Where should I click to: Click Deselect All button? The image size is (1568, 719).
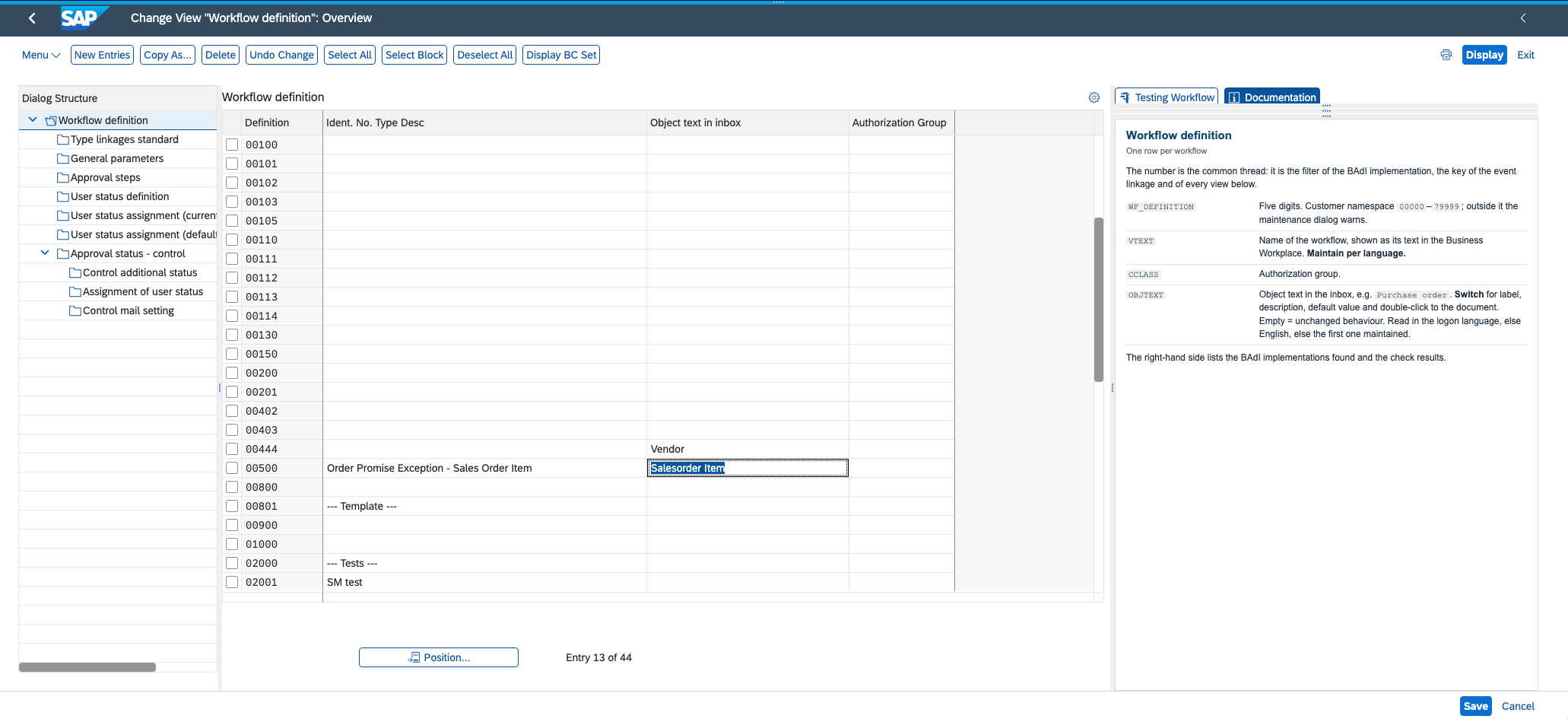(485, 55)
